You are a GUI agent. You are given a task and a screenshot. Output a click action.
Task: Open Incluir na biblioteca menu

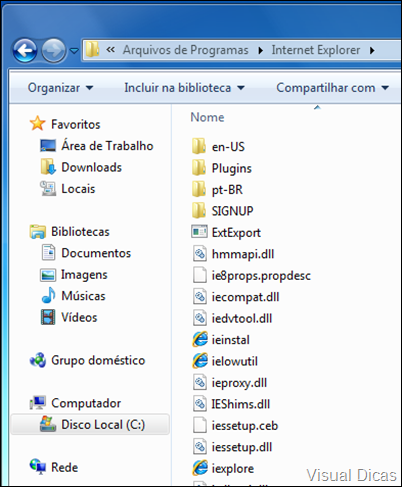click(184, 88)
